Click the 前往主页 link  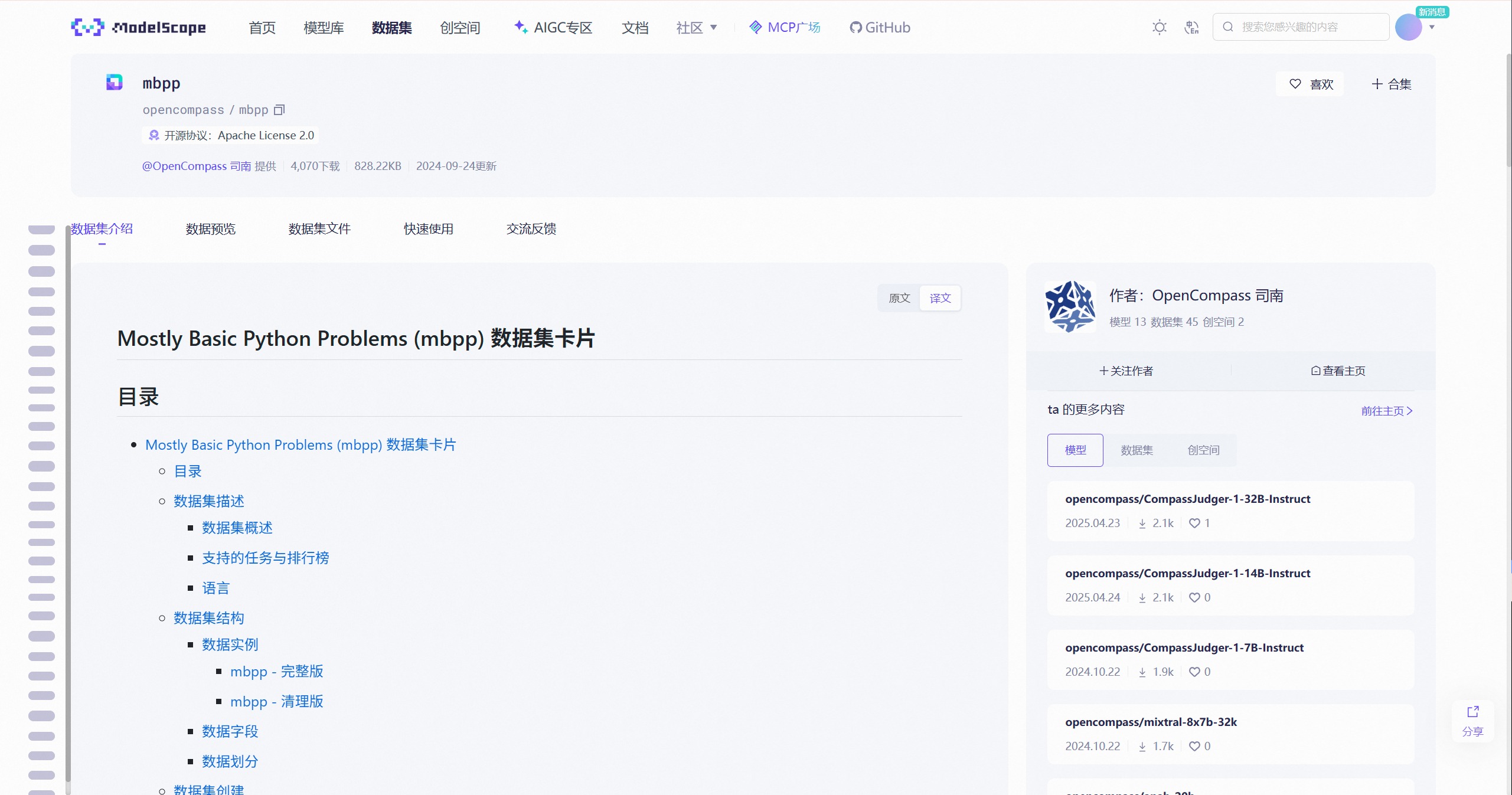[x=1387, y=411]
